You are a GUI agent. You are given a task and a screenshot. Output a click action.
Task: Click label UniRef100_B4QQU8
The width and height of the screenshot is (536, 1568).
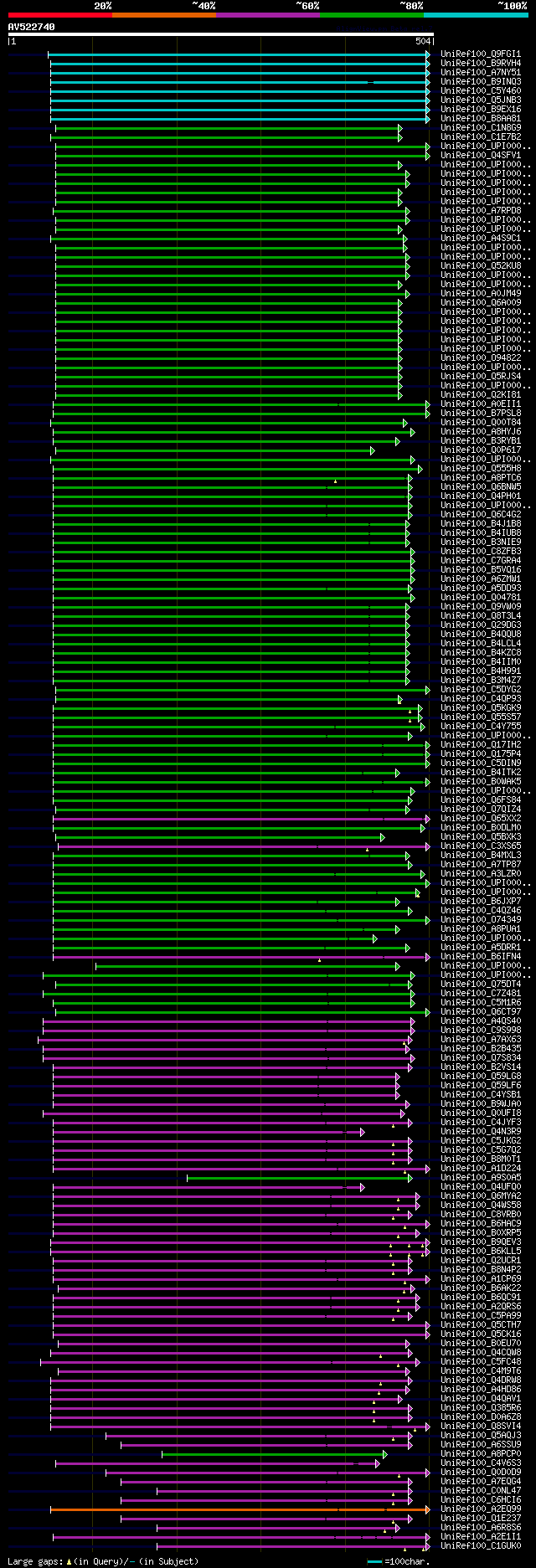481,635
